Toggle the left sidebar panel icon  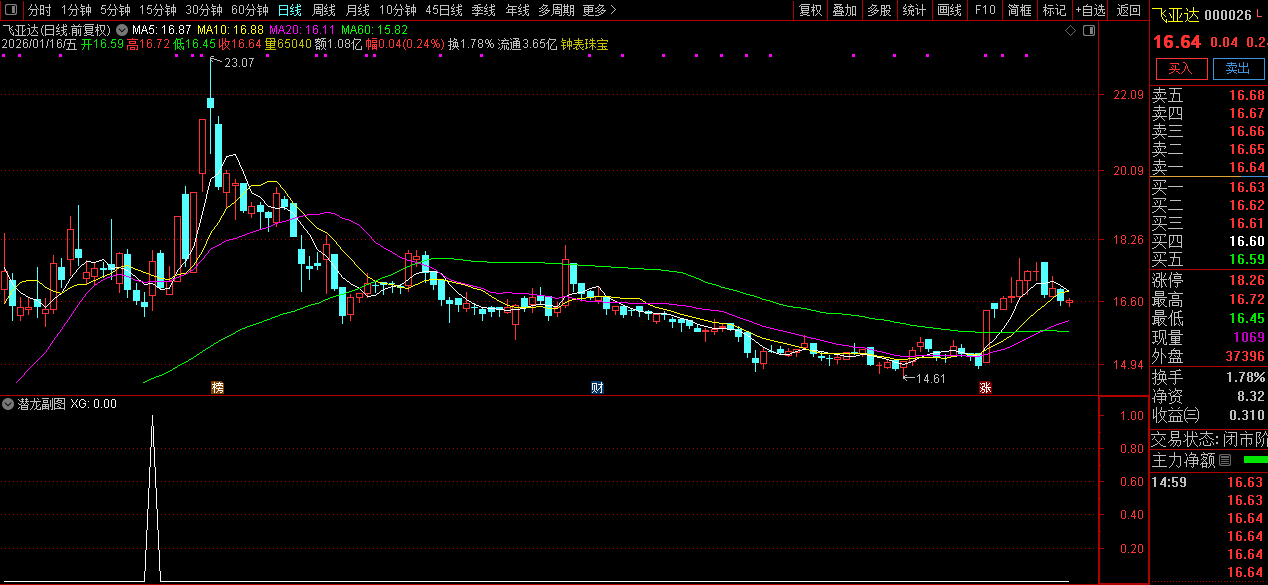click(10, 10)
